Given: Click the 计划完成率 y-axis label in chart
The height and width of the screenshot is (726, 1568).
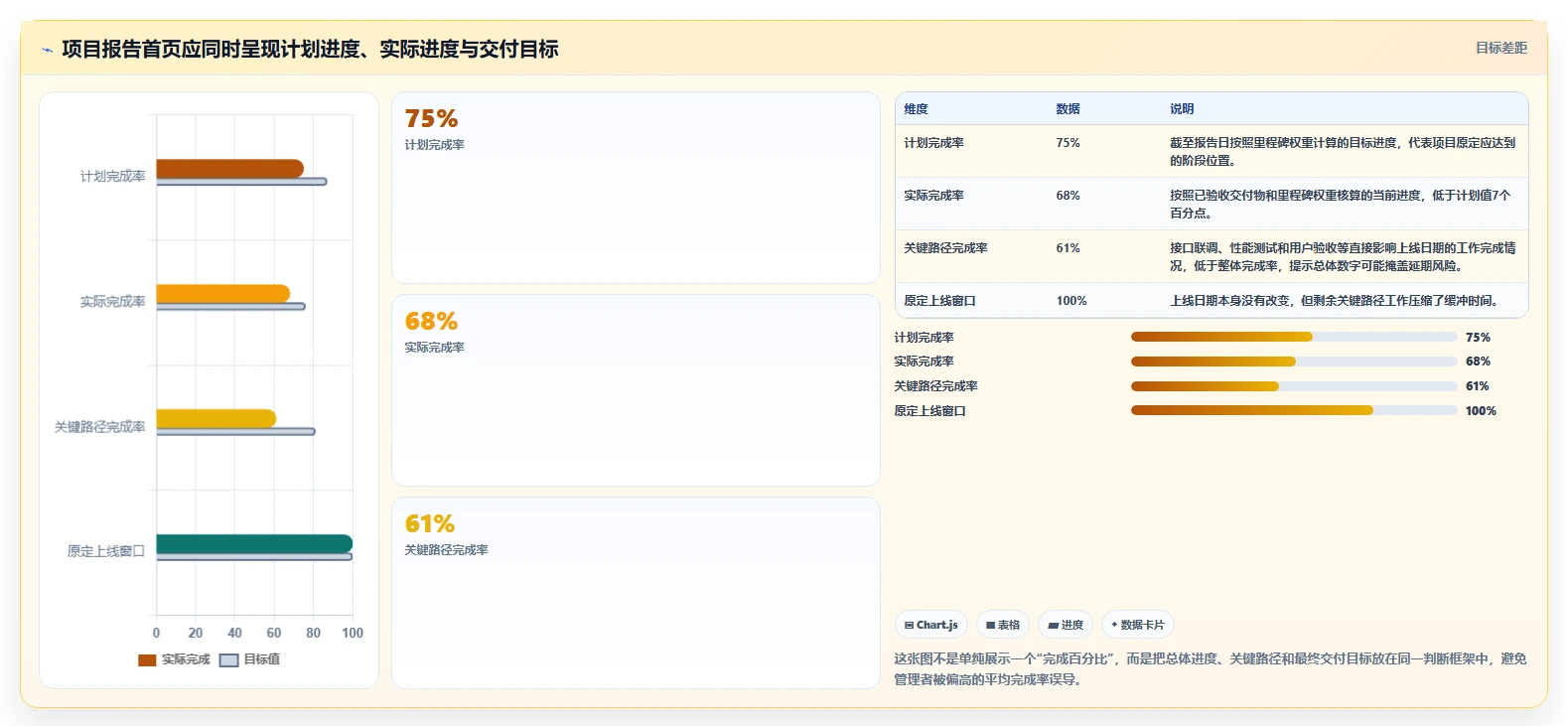Looking at the screenshot, I should pos(112,176).
